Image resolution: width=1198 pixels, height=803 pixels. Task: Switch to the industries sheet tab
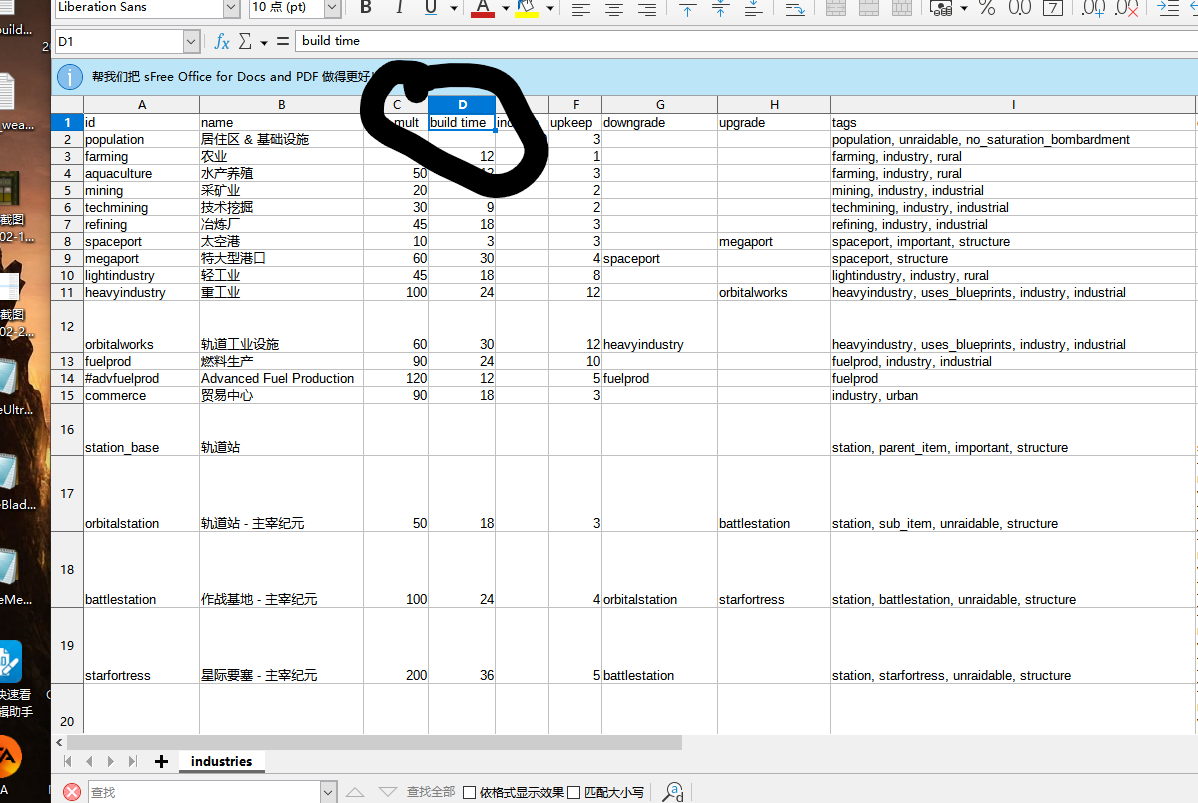pyautogui.click(x=221, y=762)
